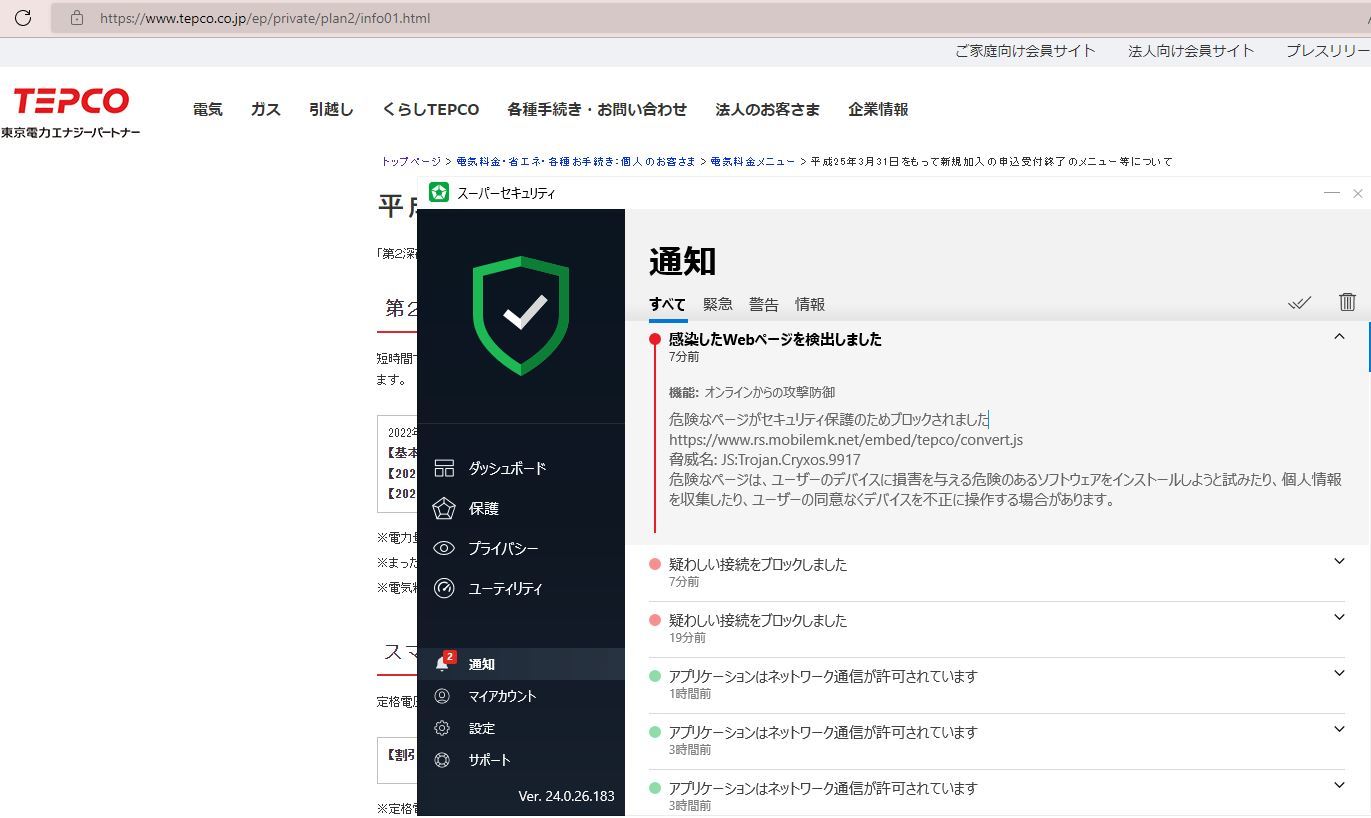Reload the page in browser
Viewport: 1371px width, 818px height.
(23, 18)
